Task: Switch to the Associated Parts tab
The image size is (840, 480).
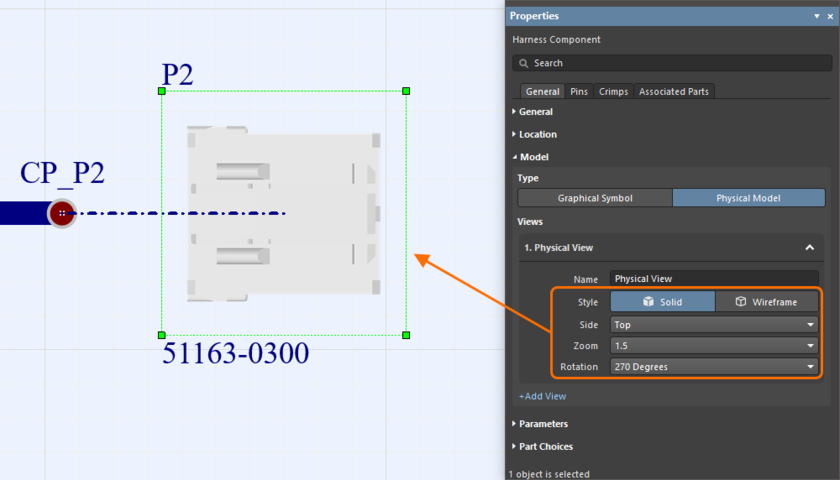Action: (x=673, y=92)
